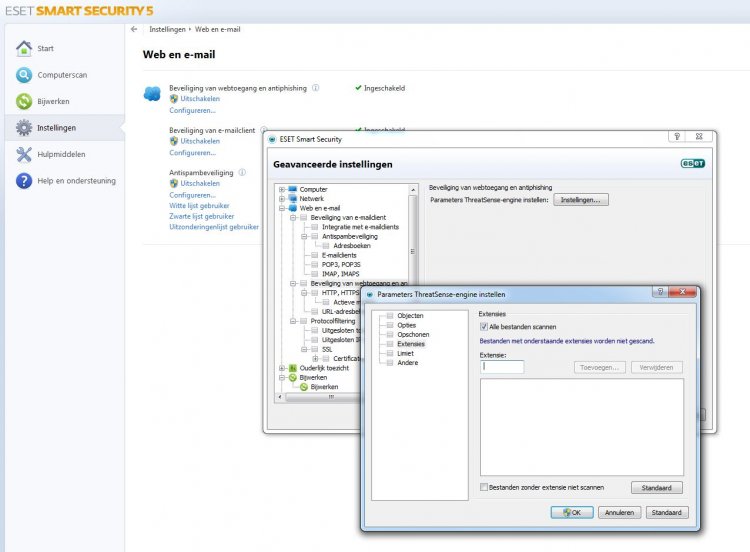Screen dimensions: 750x552
Task: Click the Annuleren button
Action: click(x=619, y=512)
